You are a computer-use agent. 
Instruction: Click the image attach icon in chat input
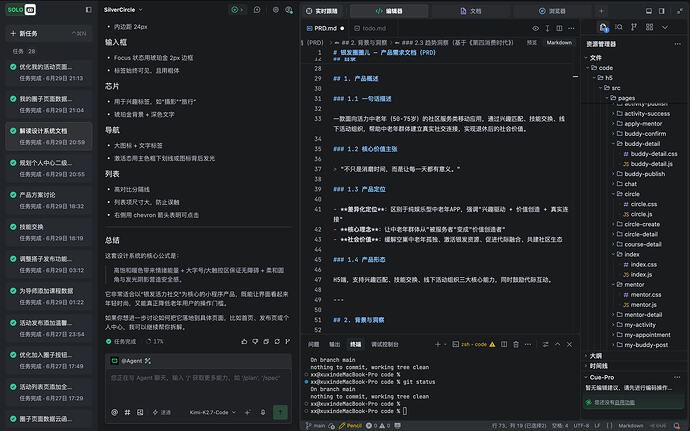140,413
